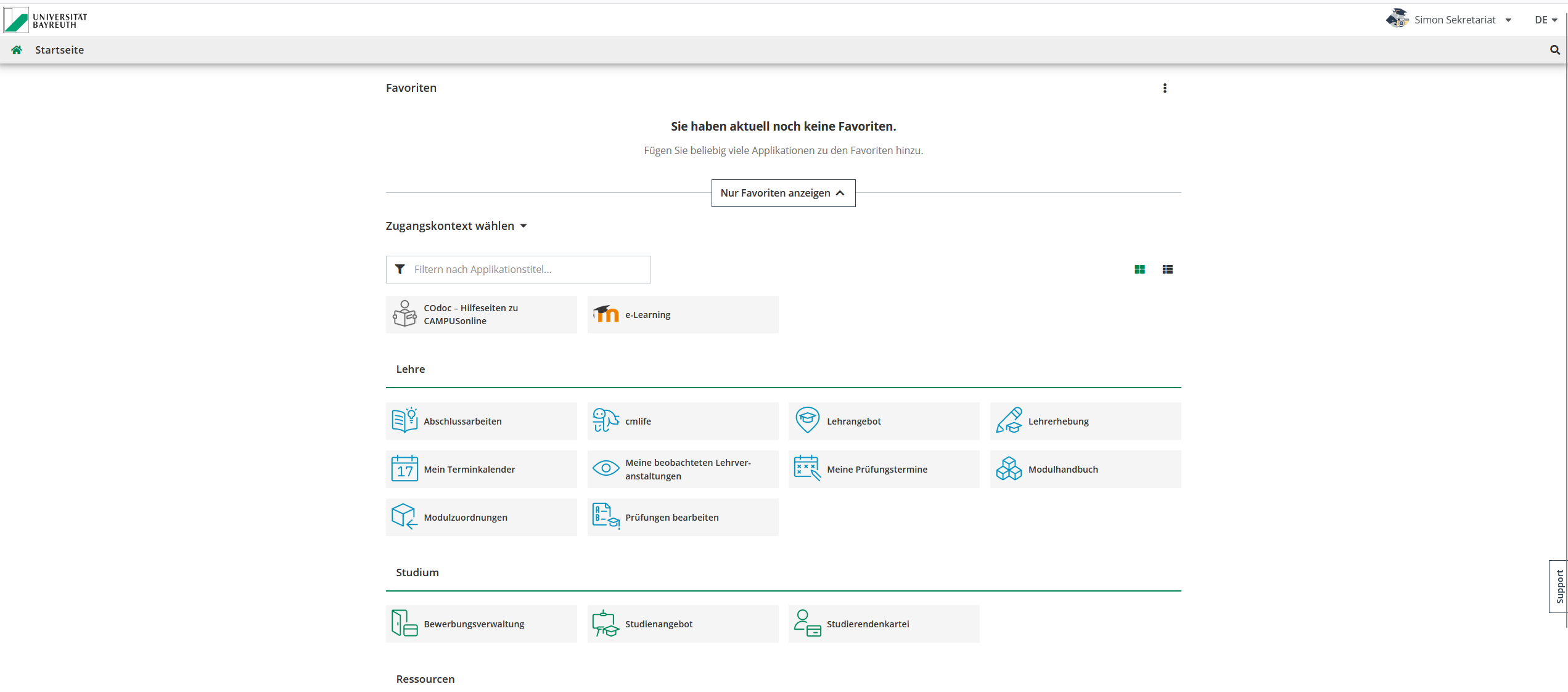Switch to grid tile view
The height and width of the screenshot is (692, 1568).
click(x=1139, y=269)
